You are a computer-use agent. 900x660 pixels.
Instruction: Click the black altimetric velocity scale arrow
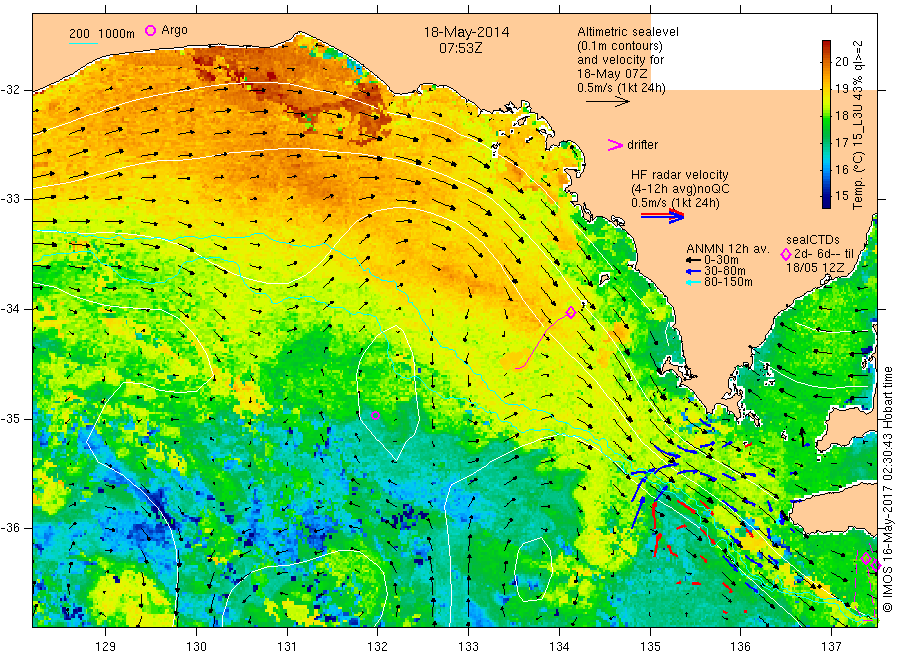608,102
